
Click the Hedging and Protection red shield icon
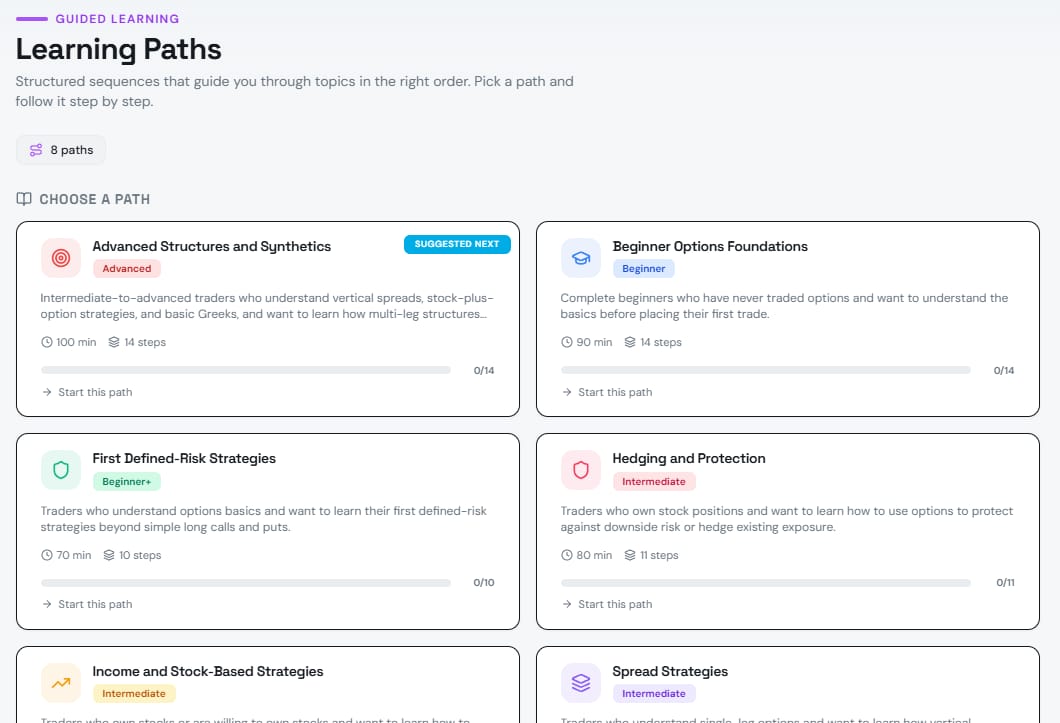(581, 470)
